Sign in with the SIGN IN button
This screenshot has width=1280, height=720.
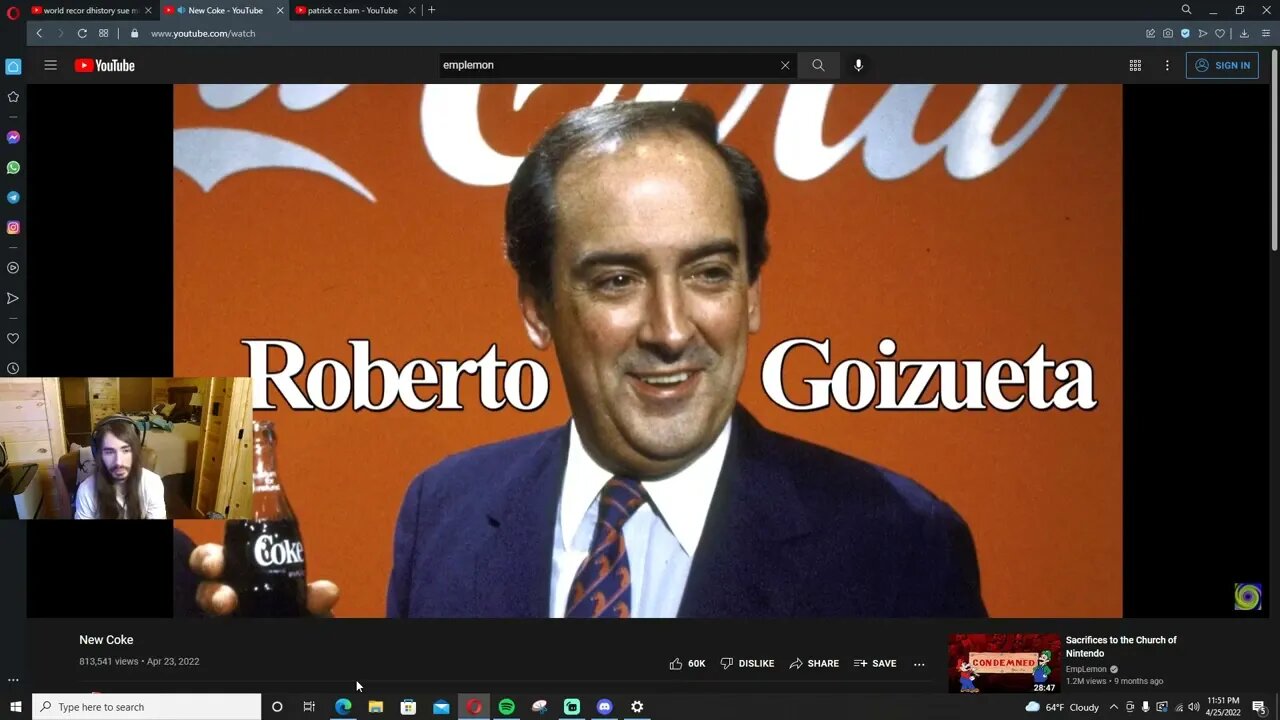coord(1222,65)
